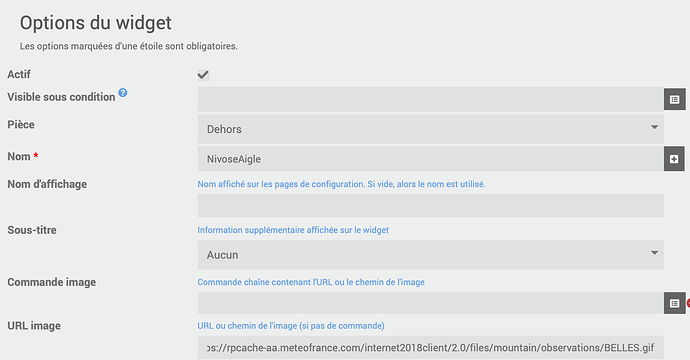Click the hint 'Commande chaine contenant l'URL ou le chemin'
690x360 pixels.
click(311, 282)
